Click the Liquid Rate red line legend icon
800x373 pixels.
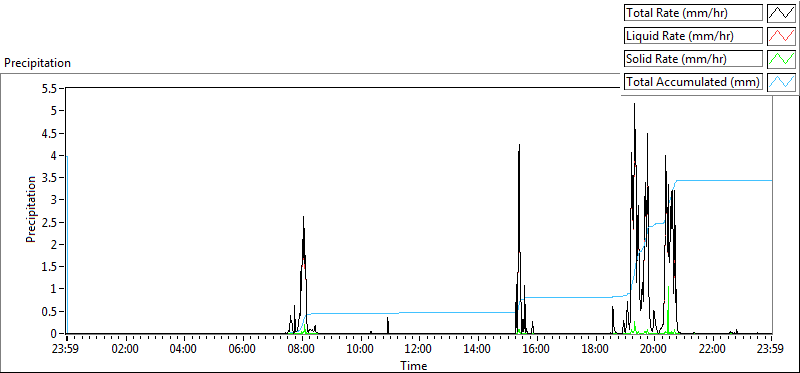coord(782,36)
